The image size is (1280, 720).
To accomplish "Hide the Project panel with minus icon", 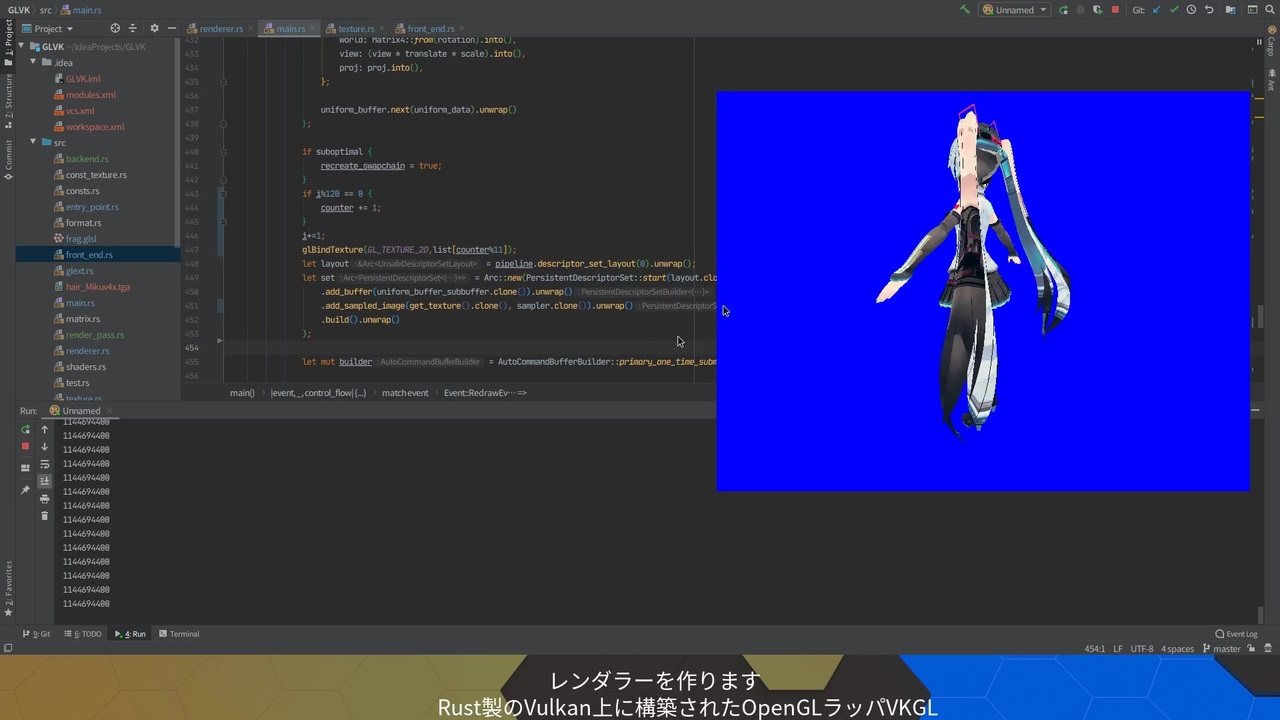I will click(x=172, y=29).
